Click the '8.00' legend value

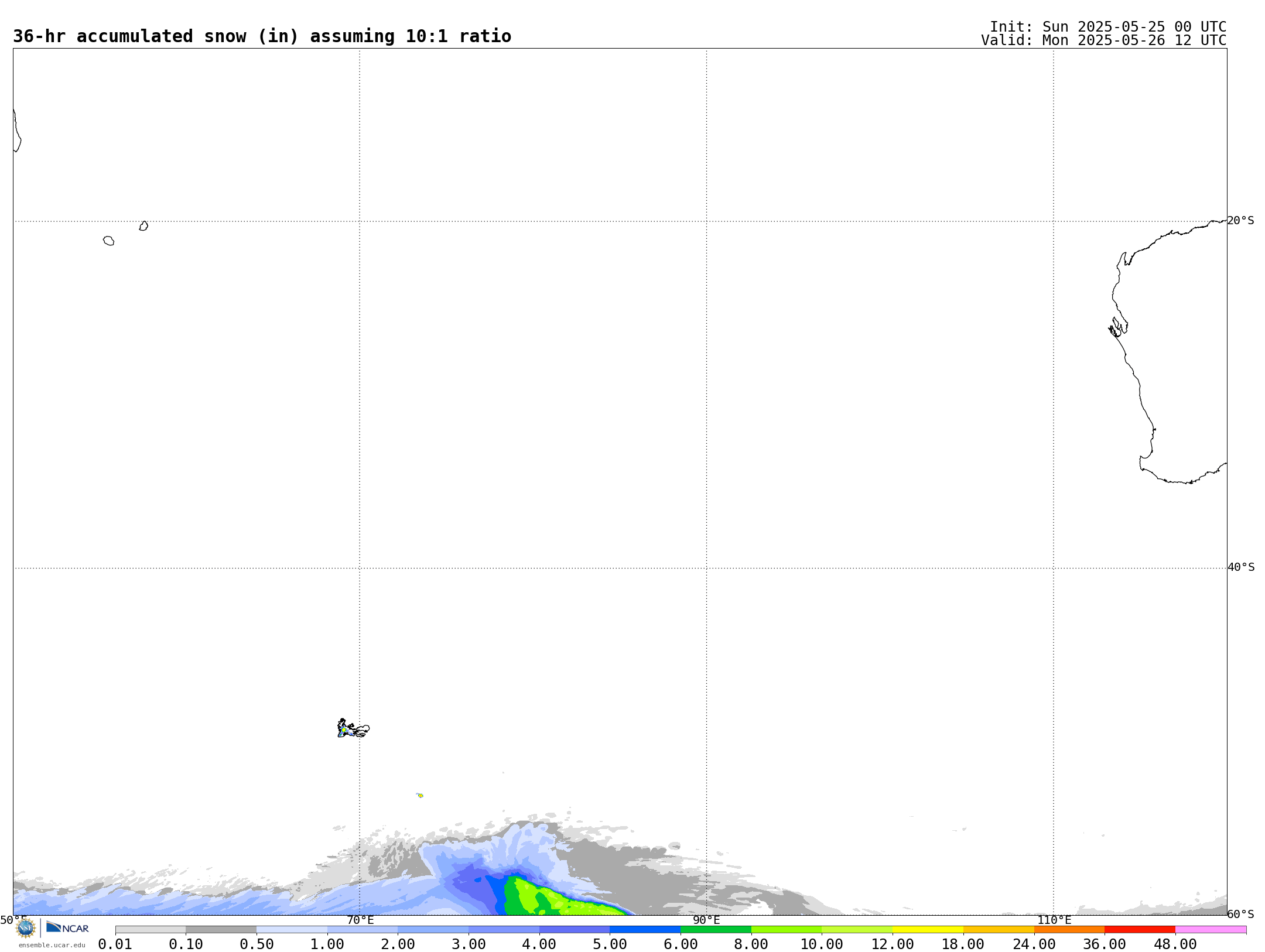[x=751, y=944]
